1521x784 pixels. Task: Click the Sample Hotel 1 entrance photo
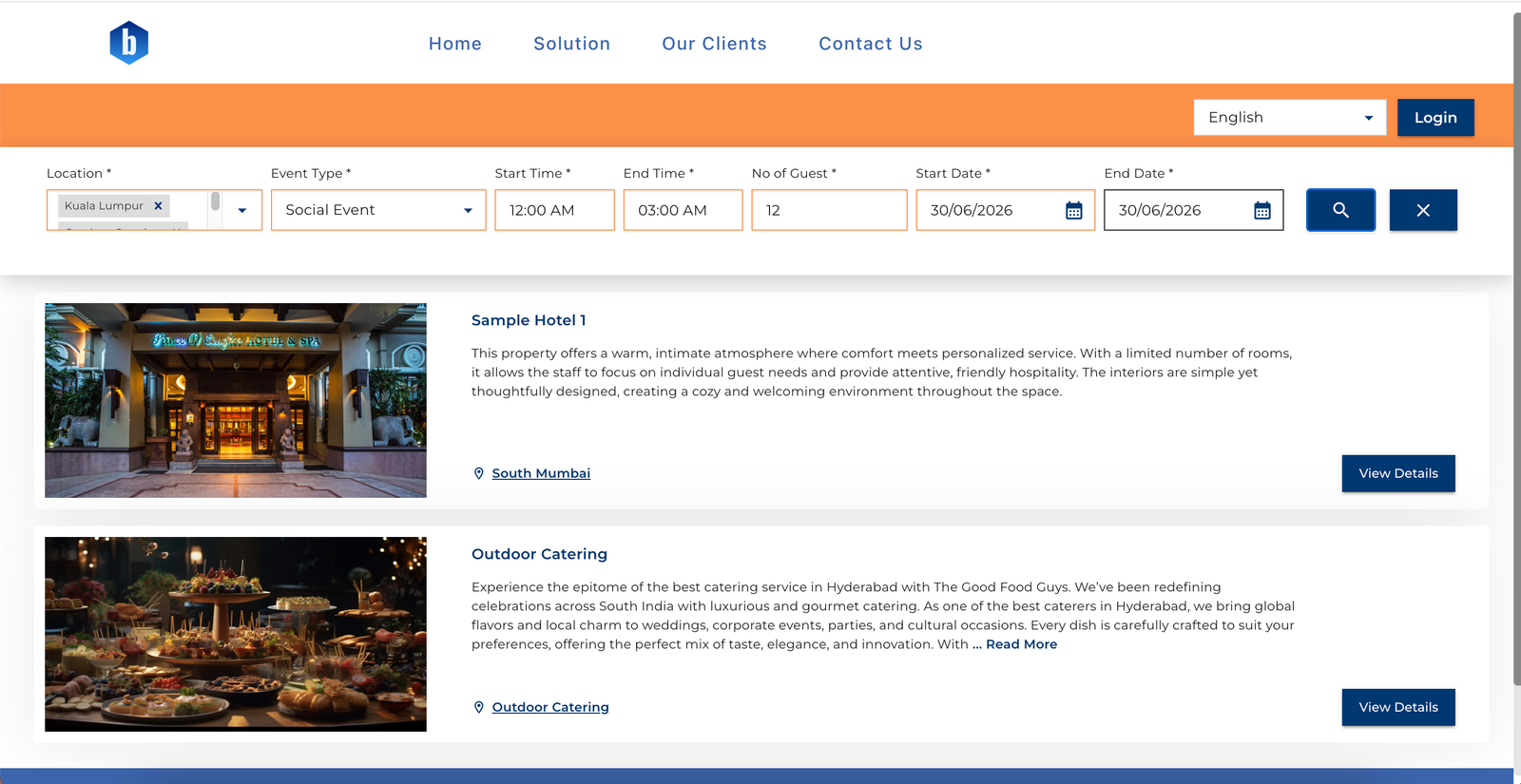click(x=236, y=400)
